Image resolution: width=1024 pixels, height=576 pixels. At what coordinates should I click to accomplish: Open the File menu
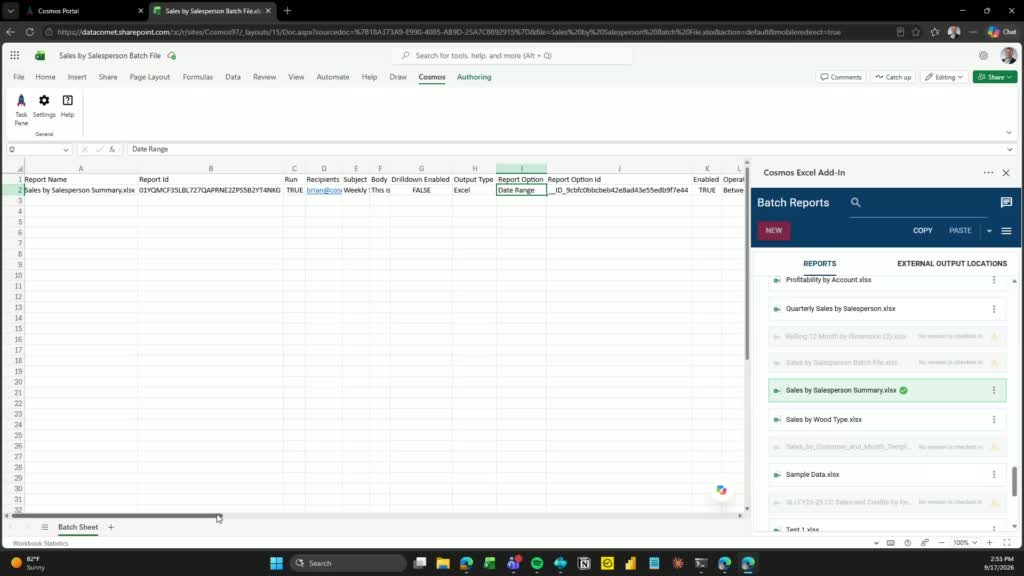pos(18,77)
